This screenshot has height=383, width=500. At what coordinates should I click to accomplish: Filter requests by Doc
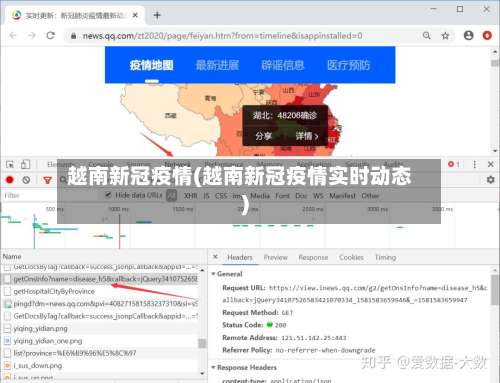[x=301, y=196]
